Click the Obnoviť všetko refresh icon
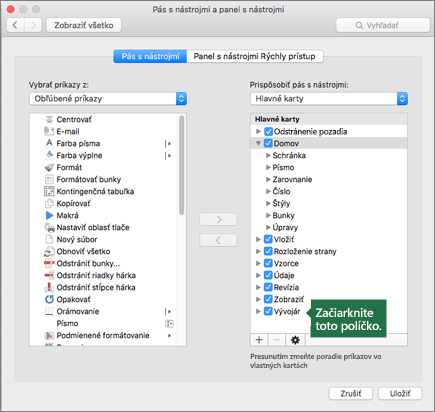435x412 pixels. point(49,251)
